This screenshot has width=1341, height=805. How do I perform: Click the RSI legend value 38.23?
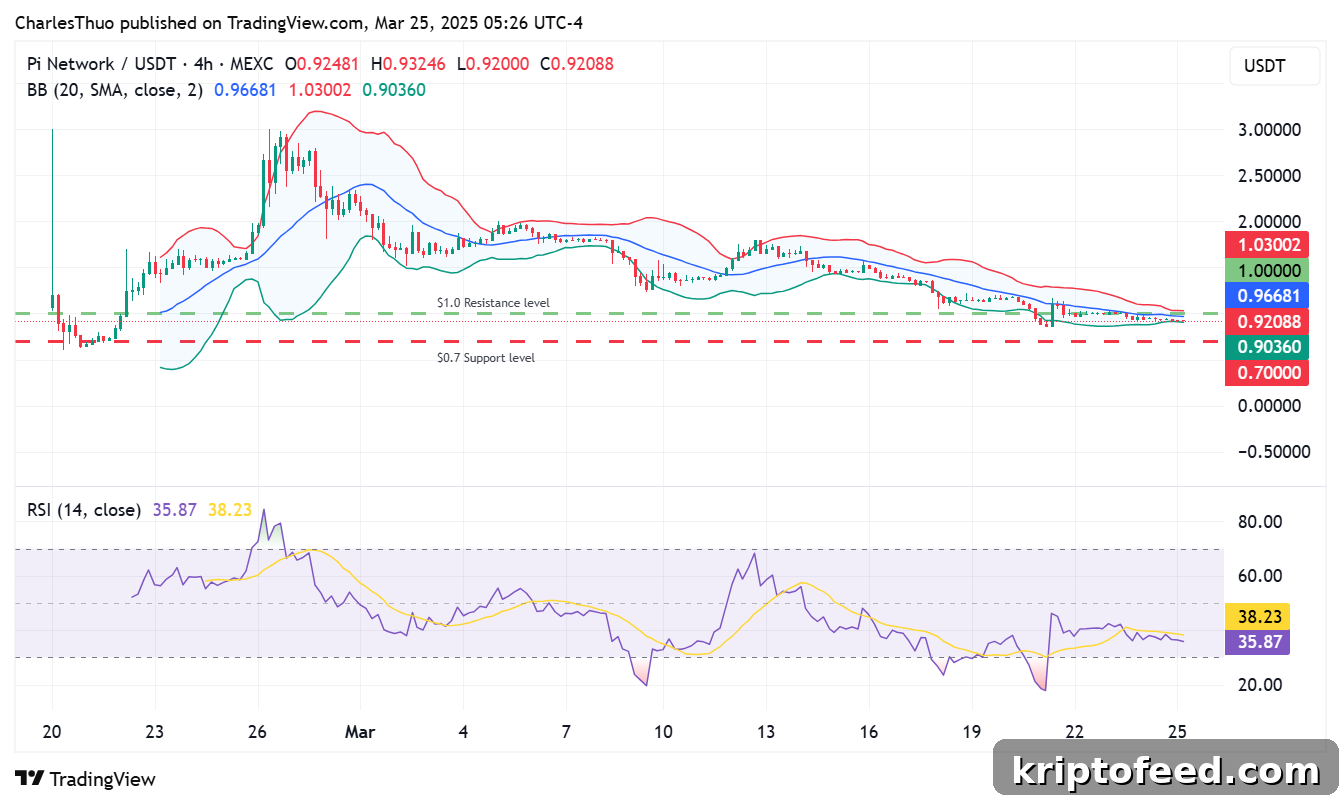pyautogui.click(x=230, y=510)
